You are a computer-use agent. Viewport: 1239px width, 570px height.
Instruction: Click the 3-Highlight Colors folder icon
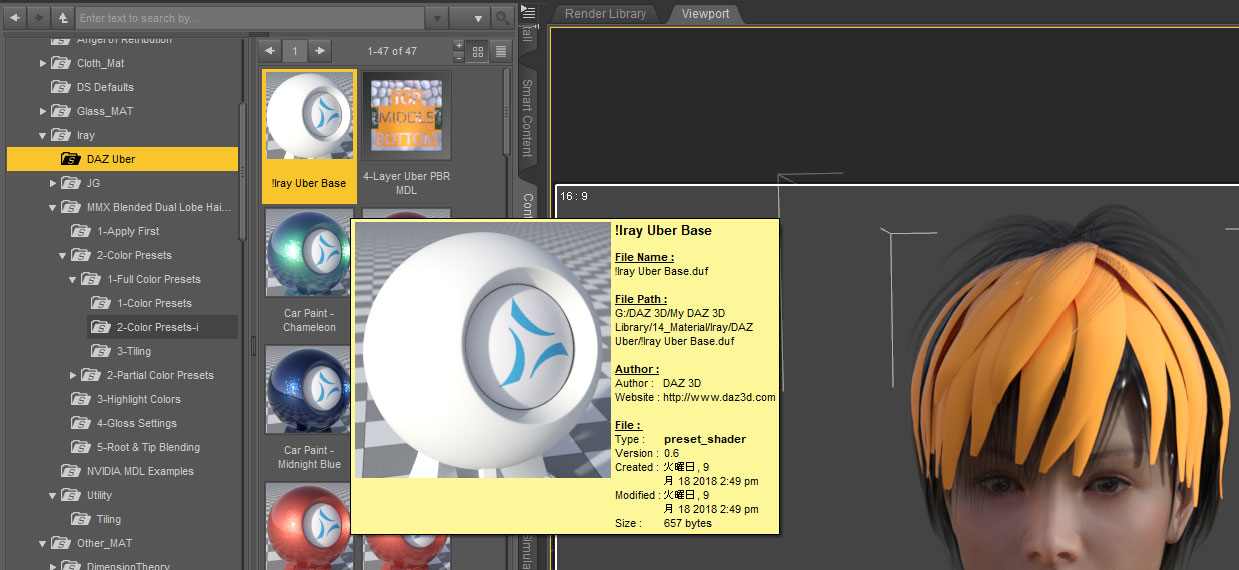(81, 399)
